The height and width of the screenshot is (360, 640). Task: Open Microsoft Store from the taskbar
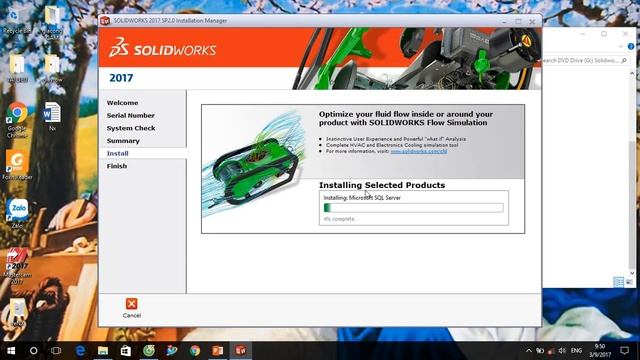point(126,351)
